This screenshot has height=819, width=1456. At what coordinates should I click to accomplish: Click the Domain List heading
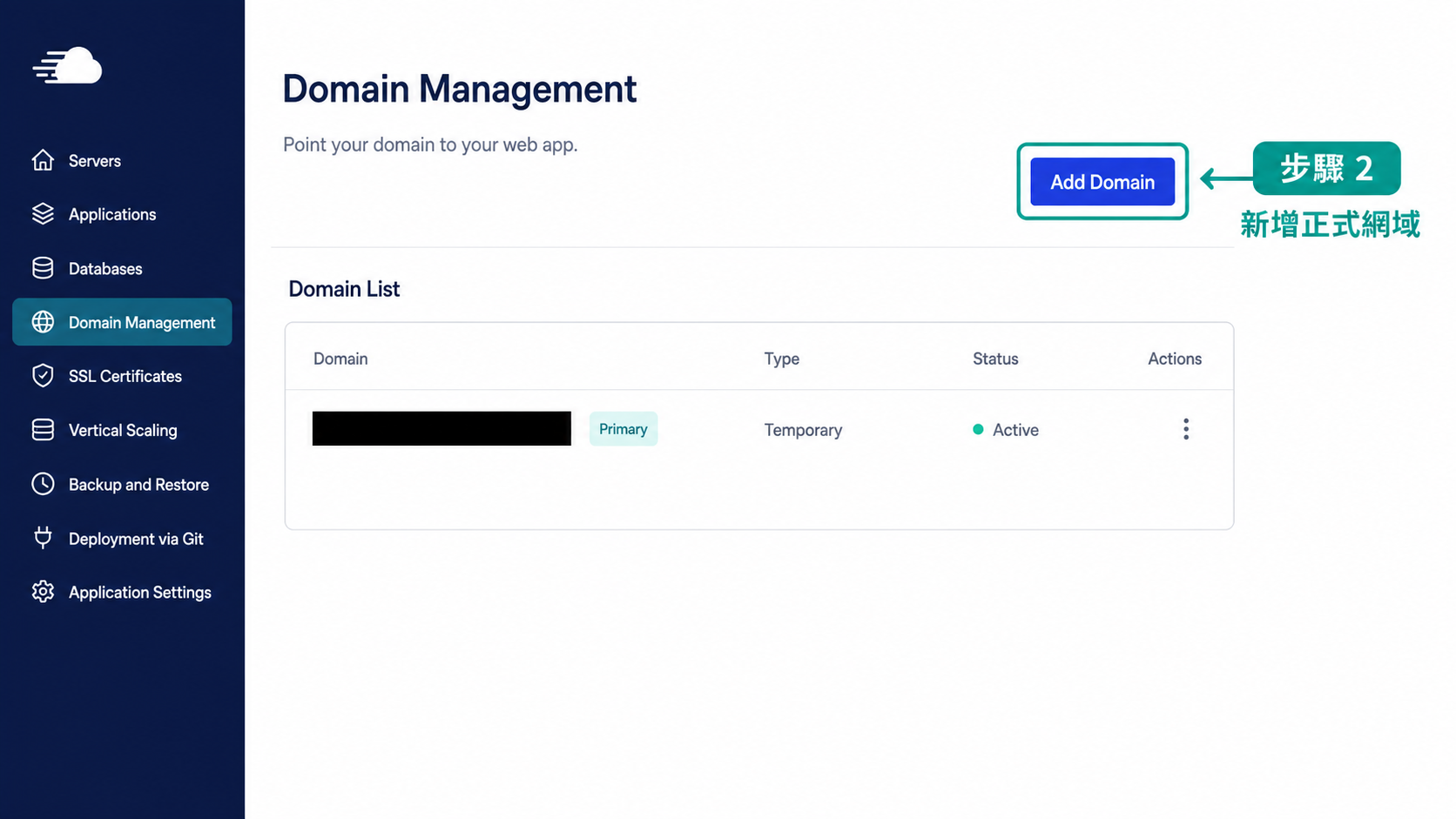point(344,289)
